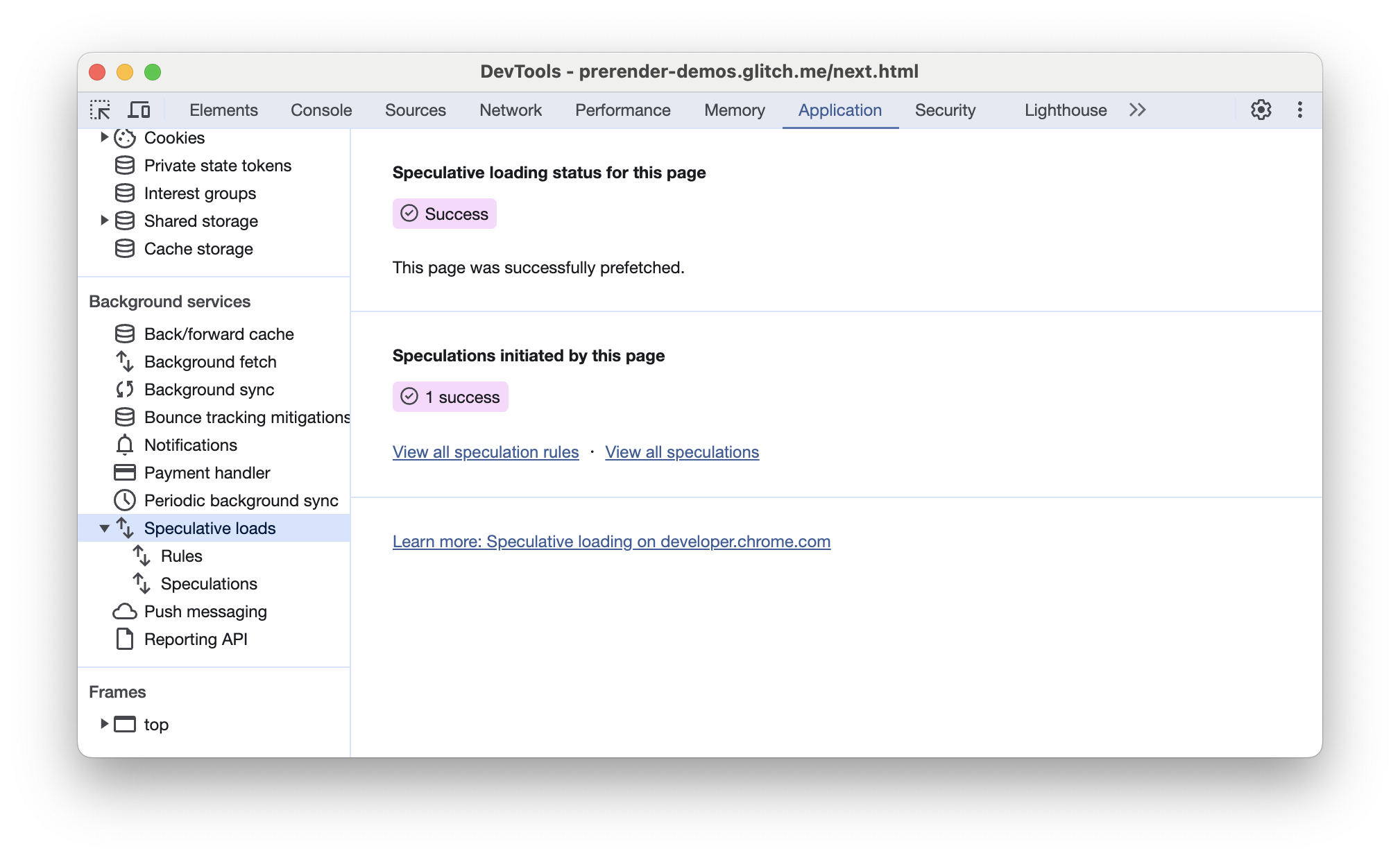Click the Push messaging item
This screenshot has height=860, width=1400.
coord(206,610)
